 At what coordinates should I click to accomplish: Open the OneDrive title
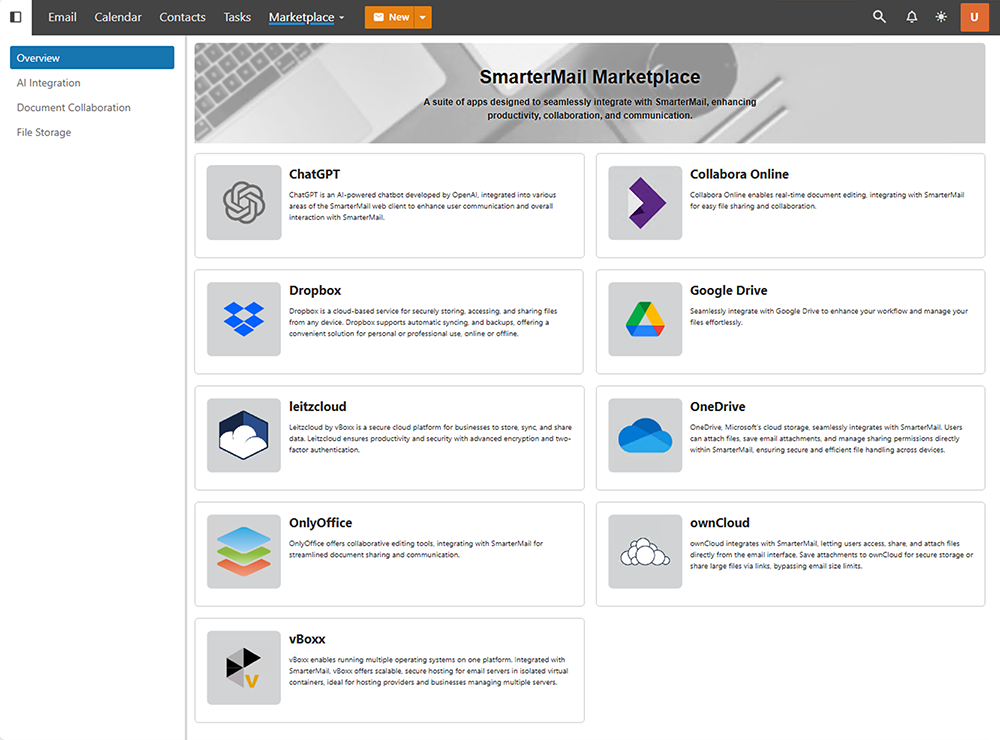tap(717, 406)
